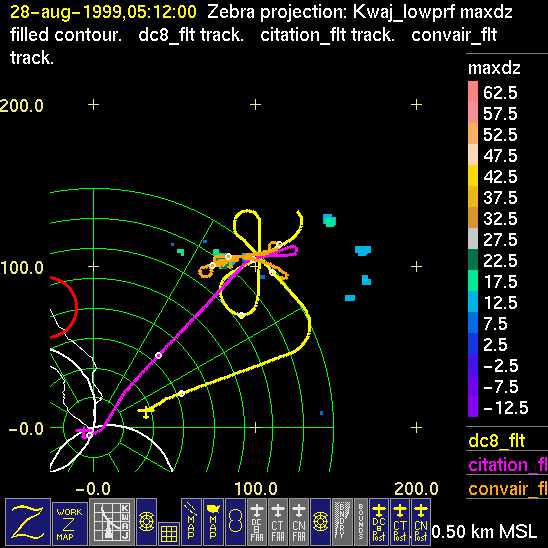Click the second range rings icon
Screen dimensions: 548x548
point(320,521)
